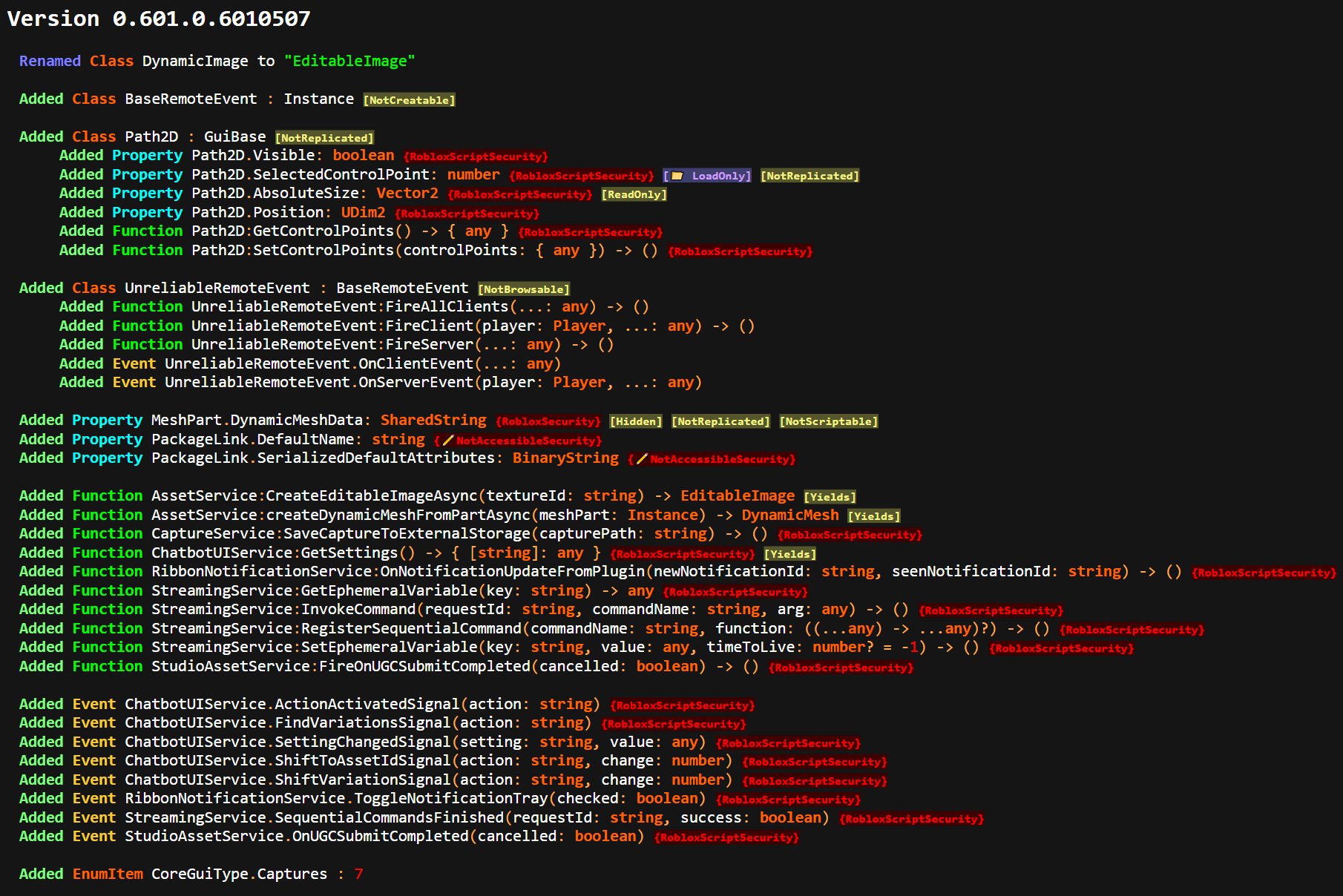1343x896 pixels.
Task: Click the {RobloxSecurity} tag
Action: tap(548, 421)
